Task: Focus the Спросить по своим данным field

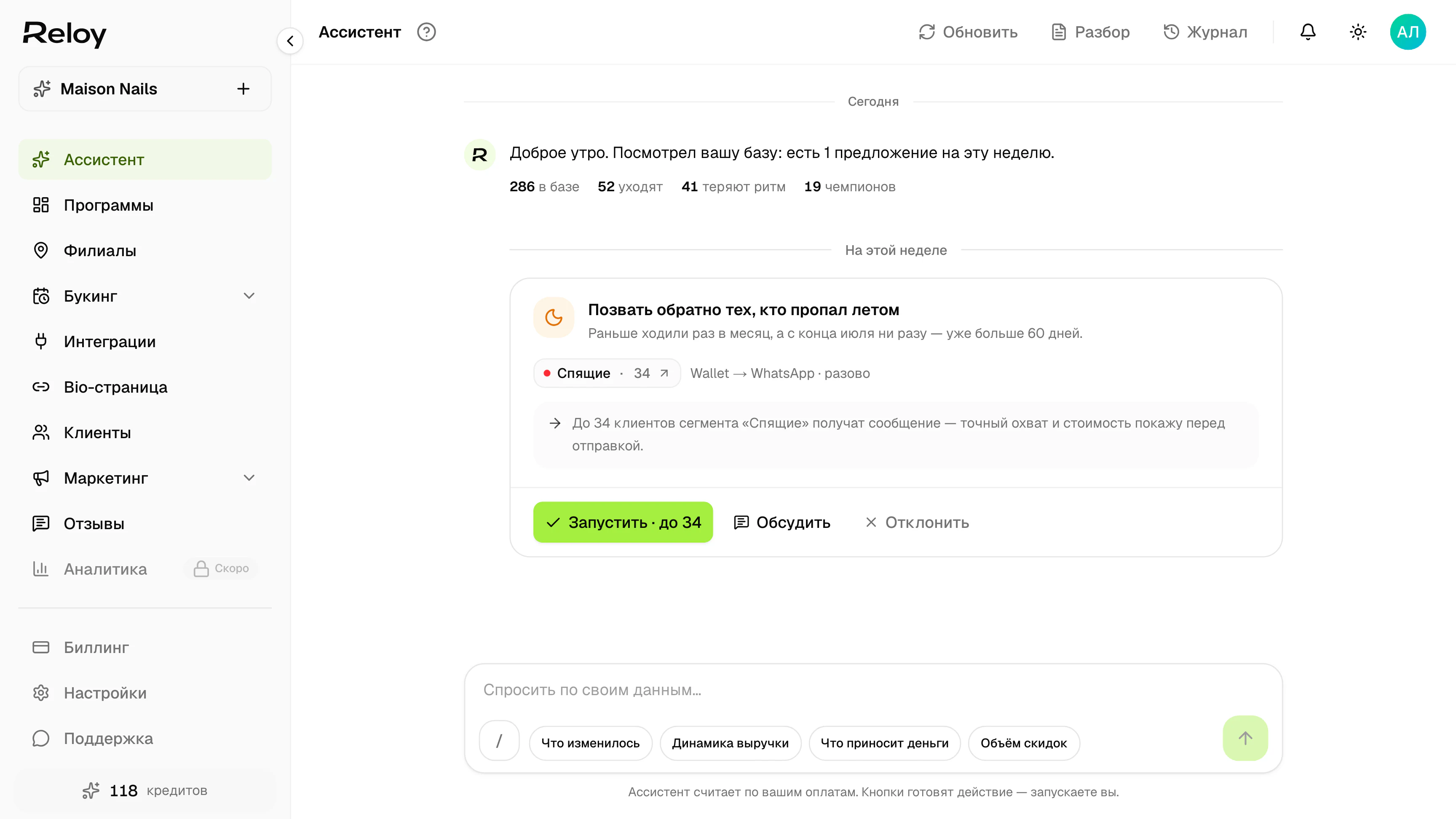Action: (x=873, y=690)
